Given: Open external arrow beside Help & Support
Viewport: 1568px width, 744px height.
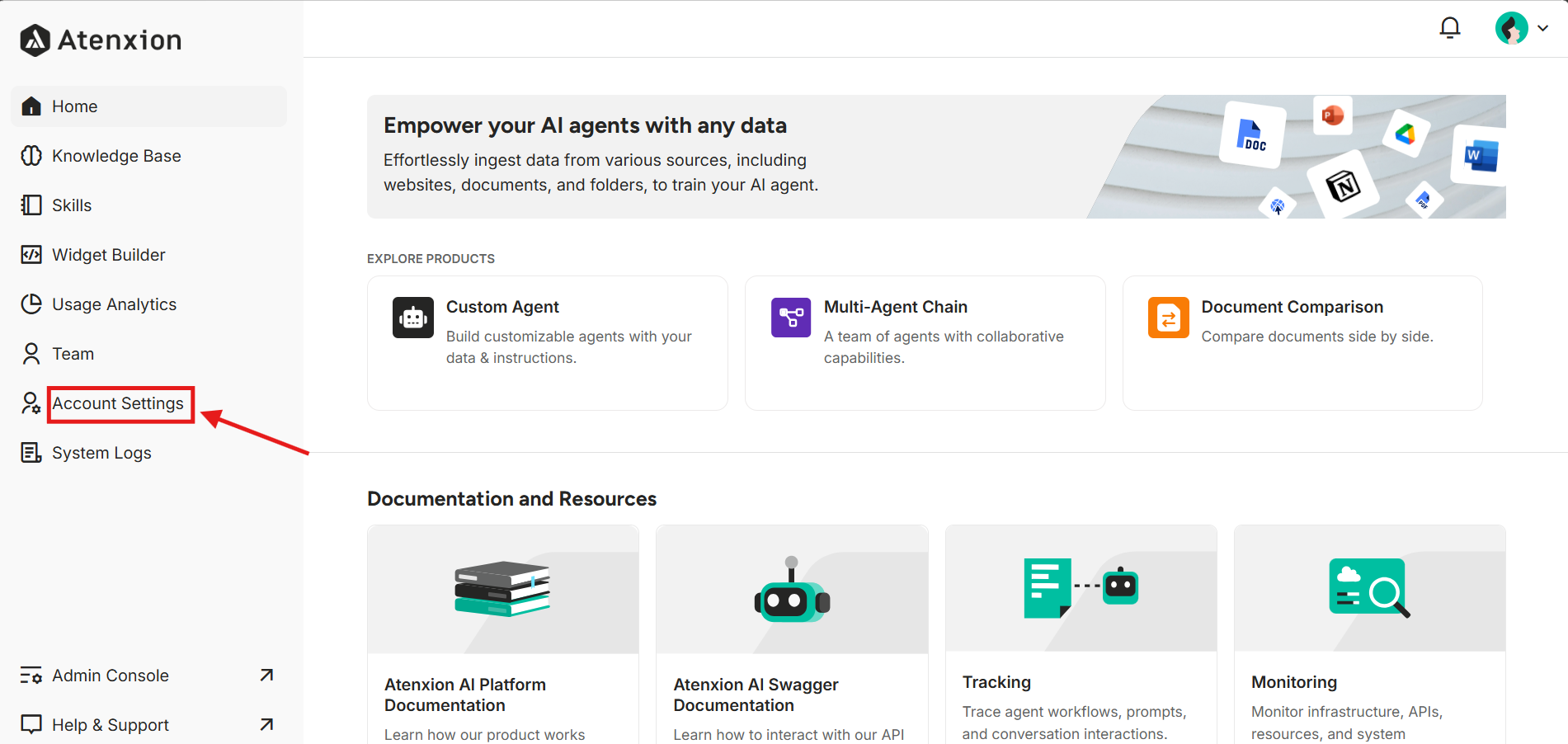Looking at the screenshot, I should pos(266,724).
